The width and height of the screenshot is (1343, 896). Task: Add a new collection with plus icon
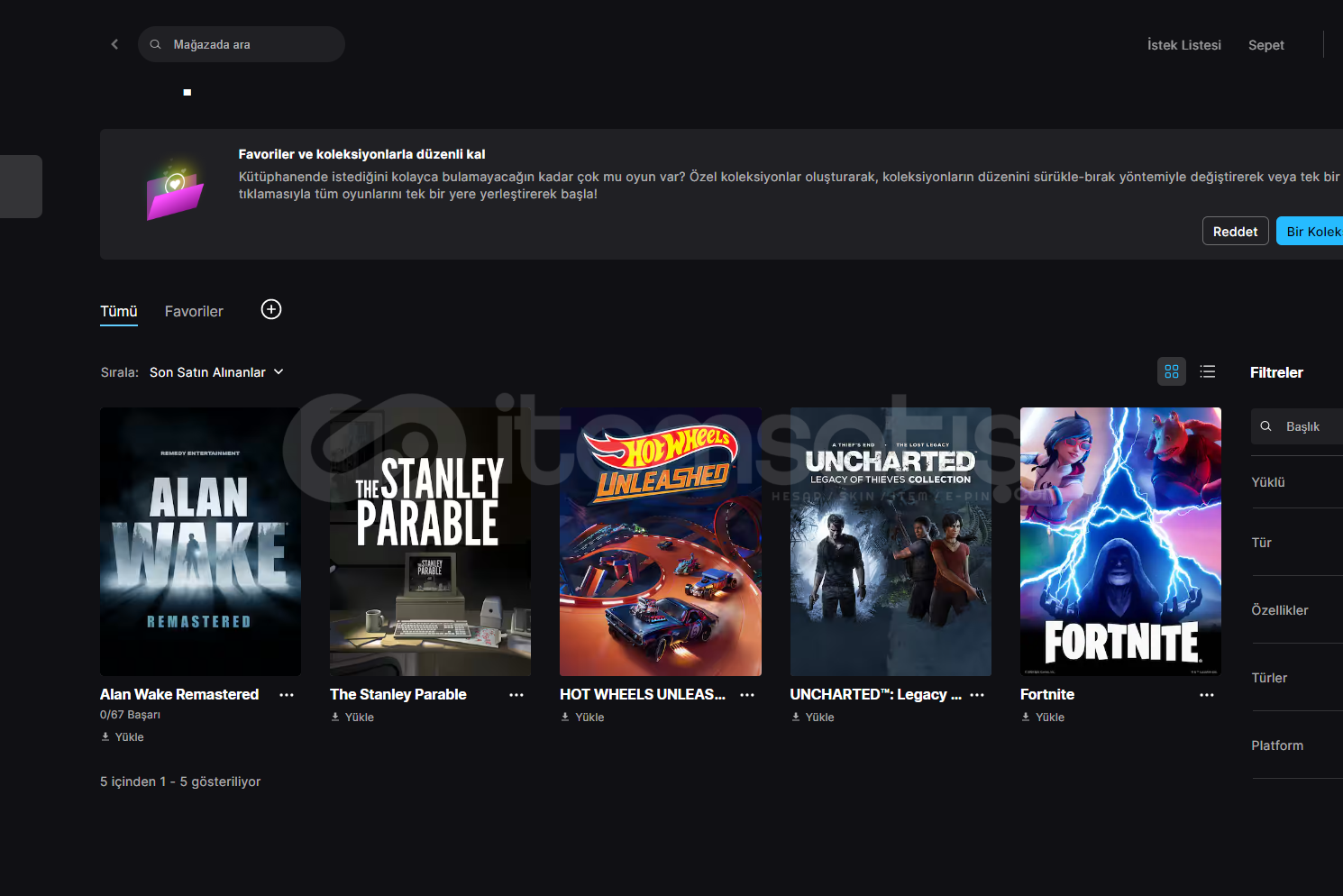coord(271,309)
